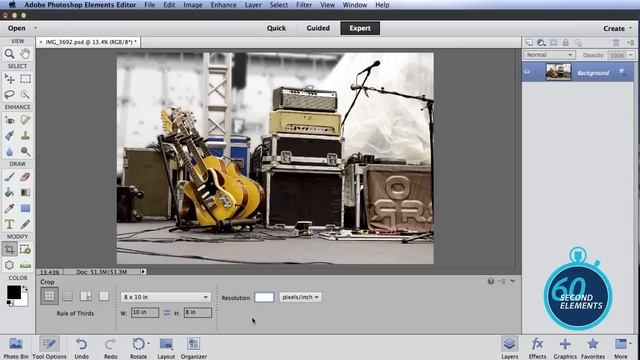Select the Blur tool water drop
Screen dimensions: 640x360
tap(9, 151)
